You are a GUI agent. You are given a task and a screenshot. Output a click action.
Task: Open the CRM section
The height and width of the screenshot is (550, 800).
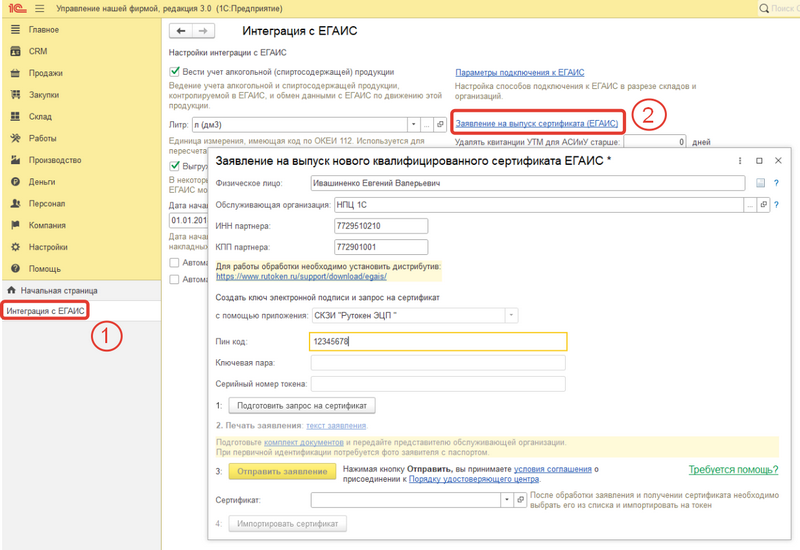[38, 51]
